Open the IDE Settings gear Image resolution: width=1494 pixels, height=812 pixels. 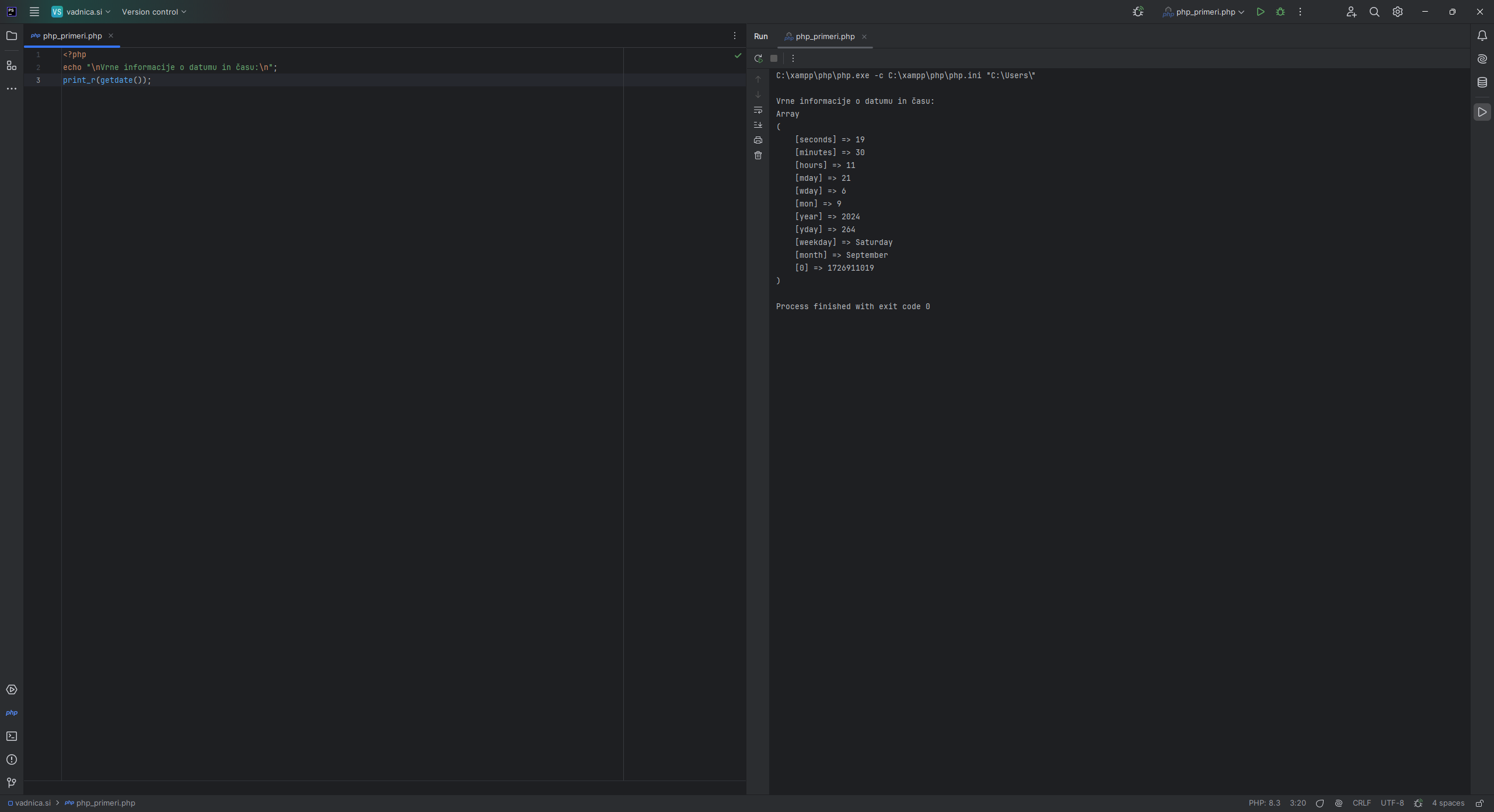pos(1397,12)
